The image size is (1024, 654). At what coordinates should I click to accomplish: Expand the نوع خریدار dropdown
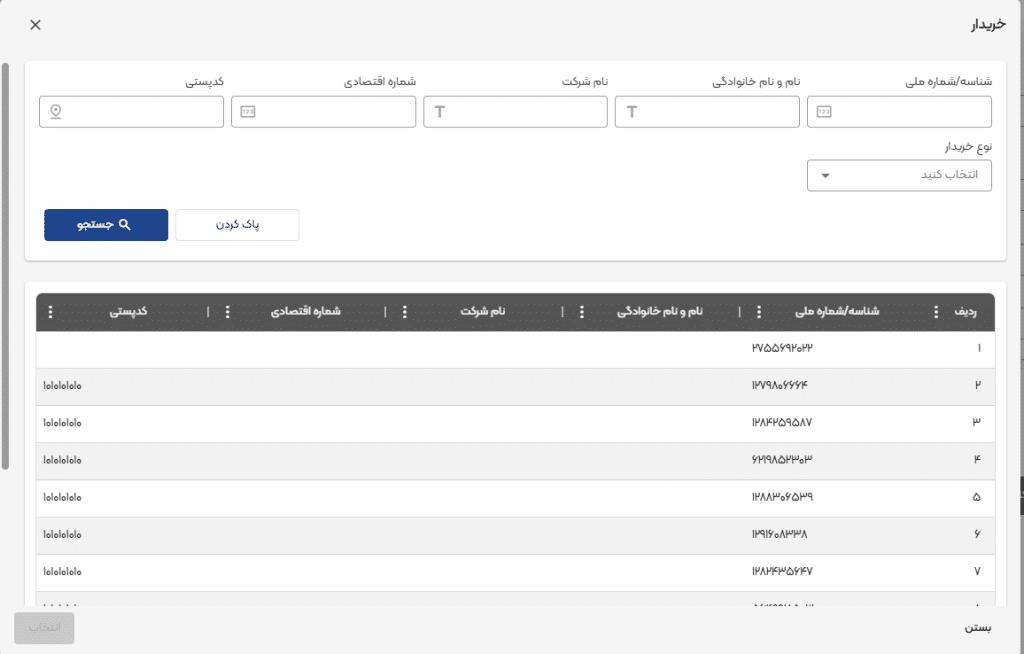click(x=899, y=175)
